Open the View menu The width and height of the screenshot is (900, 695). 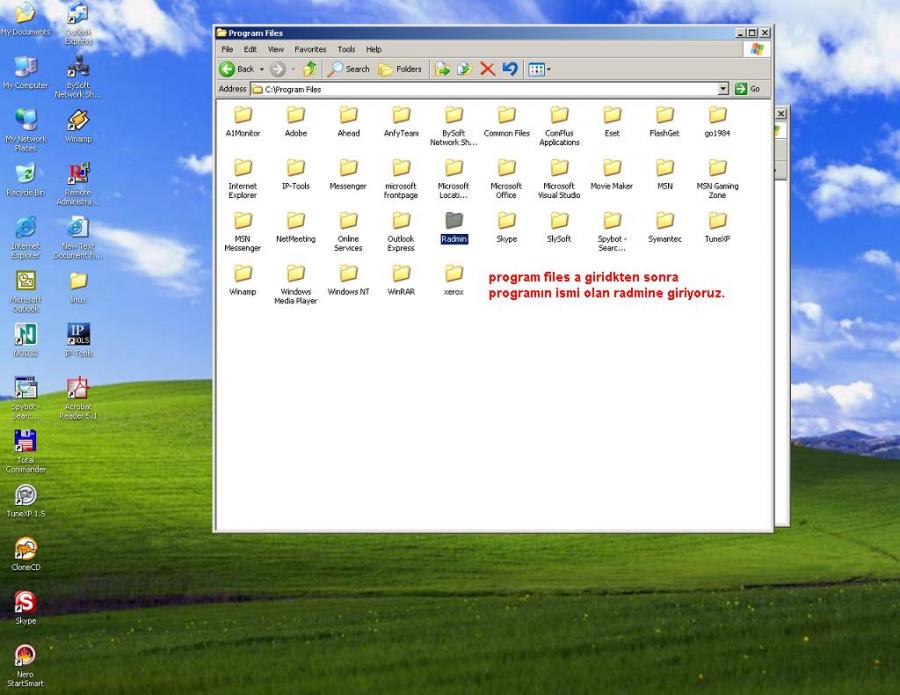click(276, 49)
